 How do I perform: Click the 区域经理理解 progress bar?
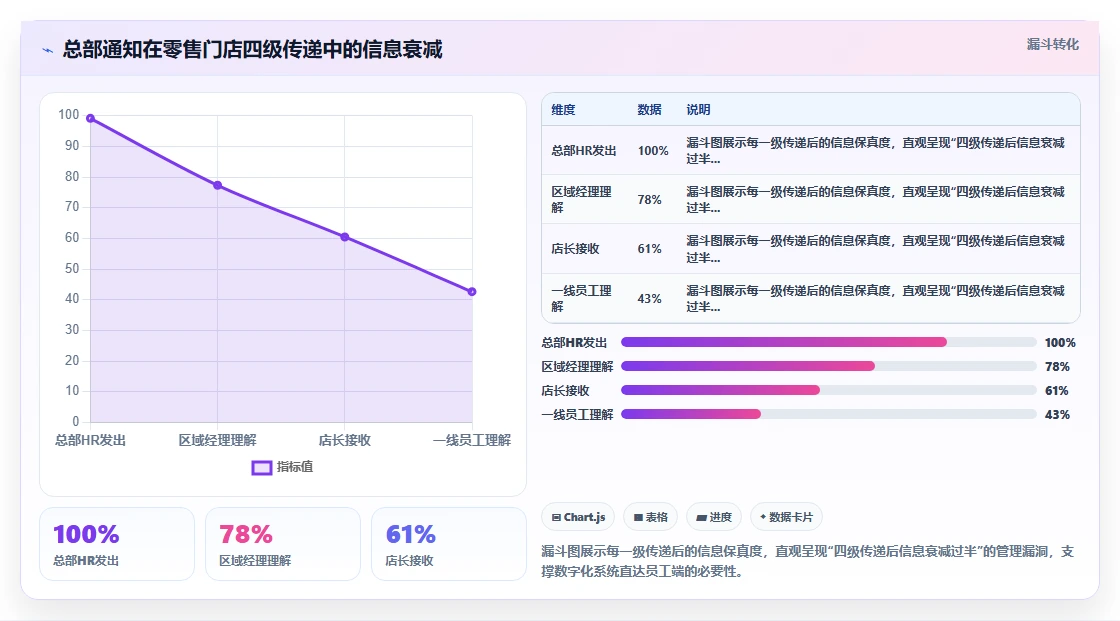pos(829,366)
